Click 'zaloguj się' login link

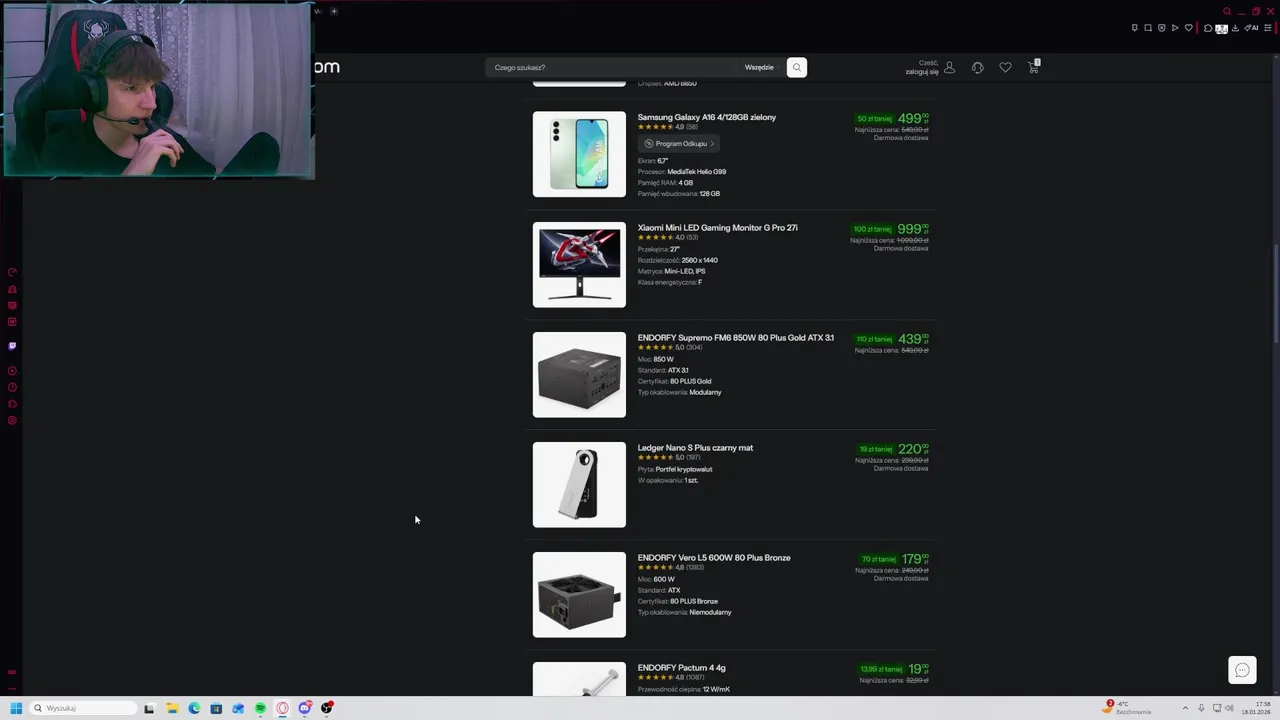point(922,72)
